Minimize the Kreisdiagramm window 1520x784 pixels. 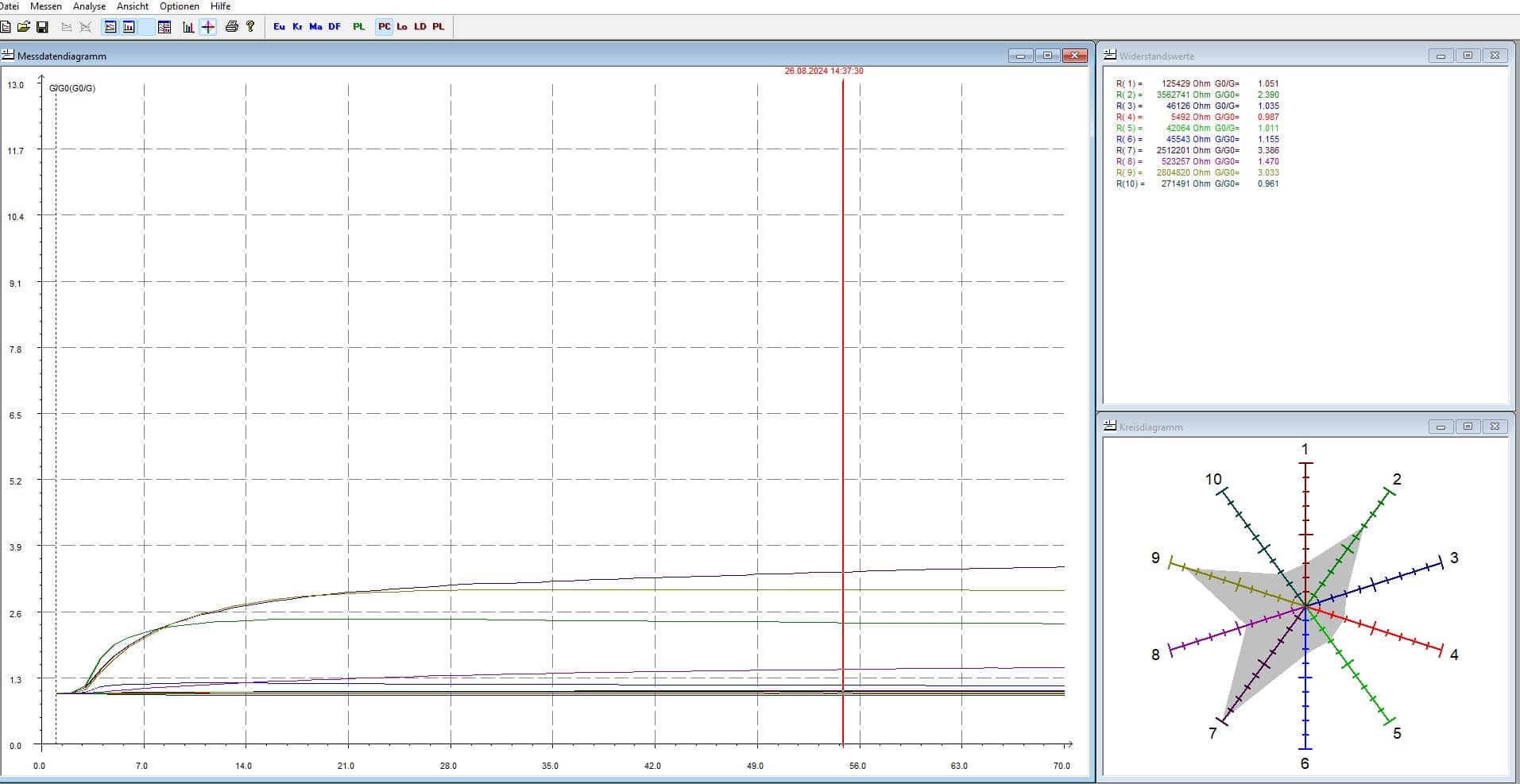pyautogui.click(x=1441, y=427)
